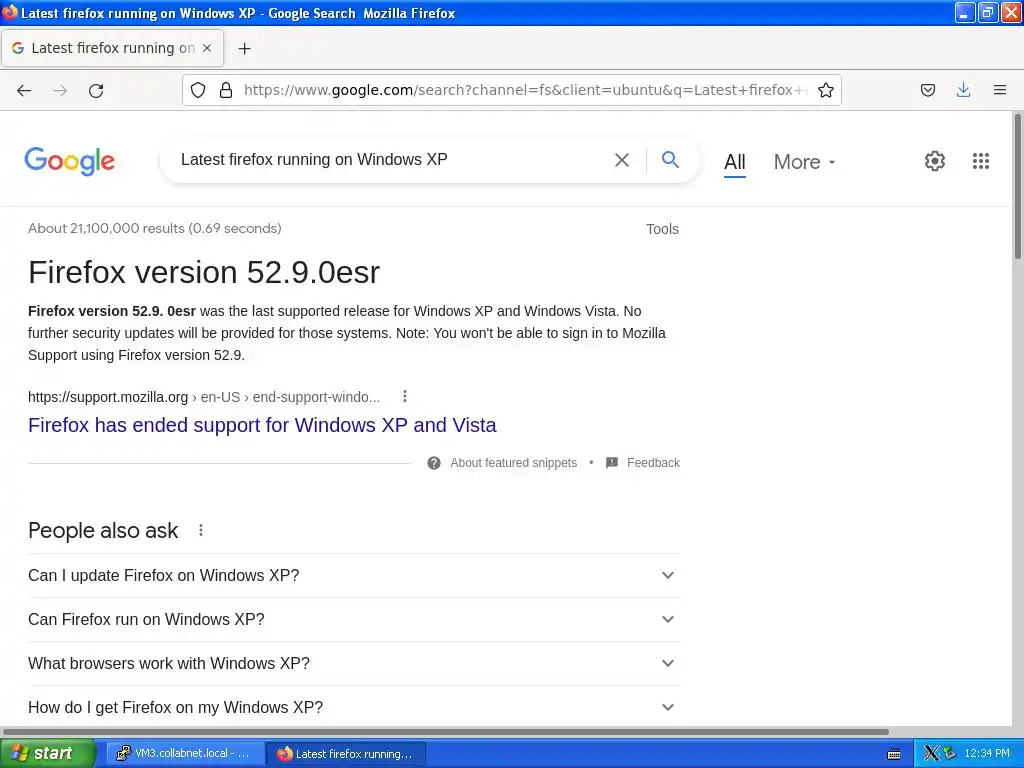This screenshot has width=1024, height=768.
Task: Close the Latest firefox running tab
Action: point(207,48)
